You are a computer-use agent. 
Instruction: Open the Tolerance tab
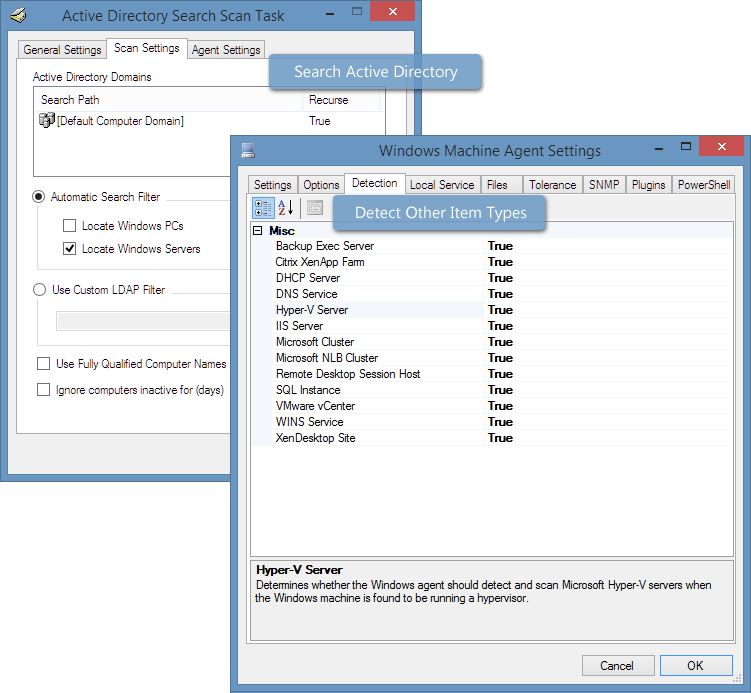click(552, 185)
